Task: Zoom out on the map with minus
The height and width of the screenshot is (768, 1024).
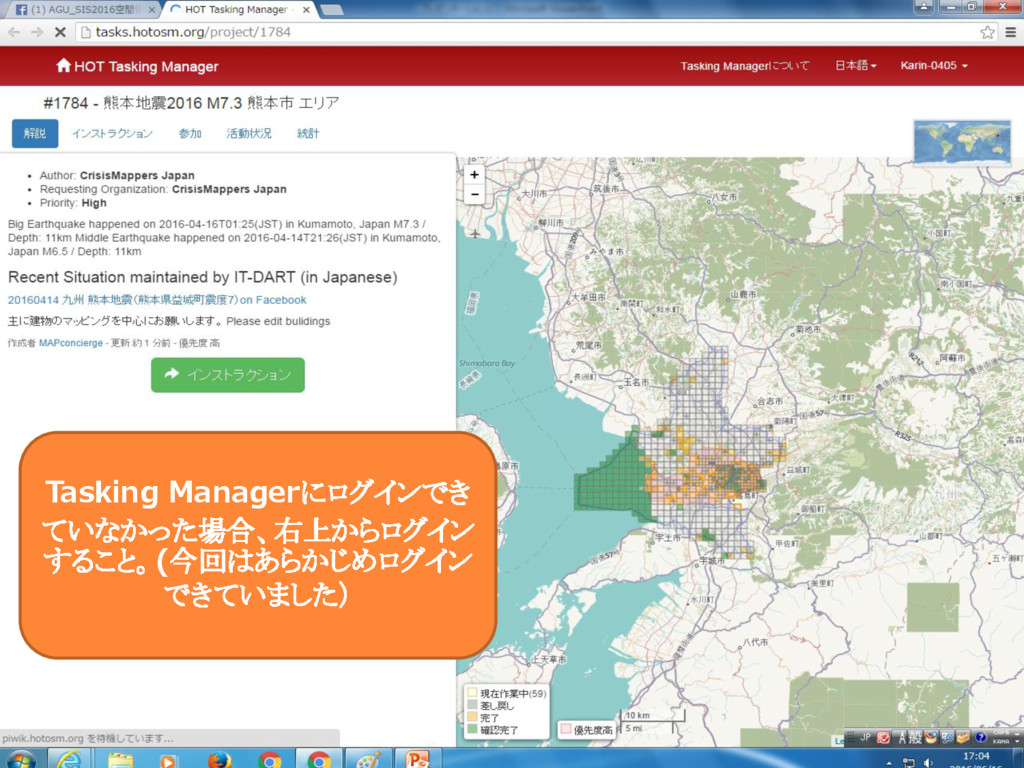Action: (x=474, y=194)
